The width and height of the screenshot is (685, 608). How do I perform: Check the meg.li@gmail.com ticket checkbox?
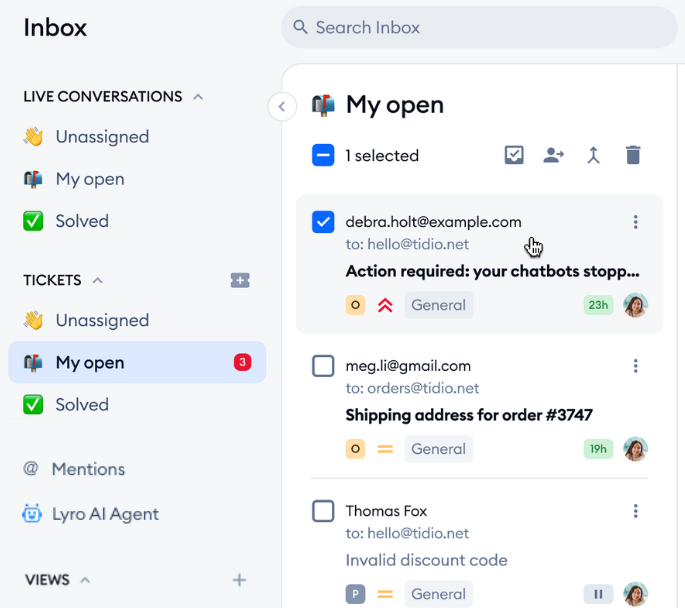[323, 366]
